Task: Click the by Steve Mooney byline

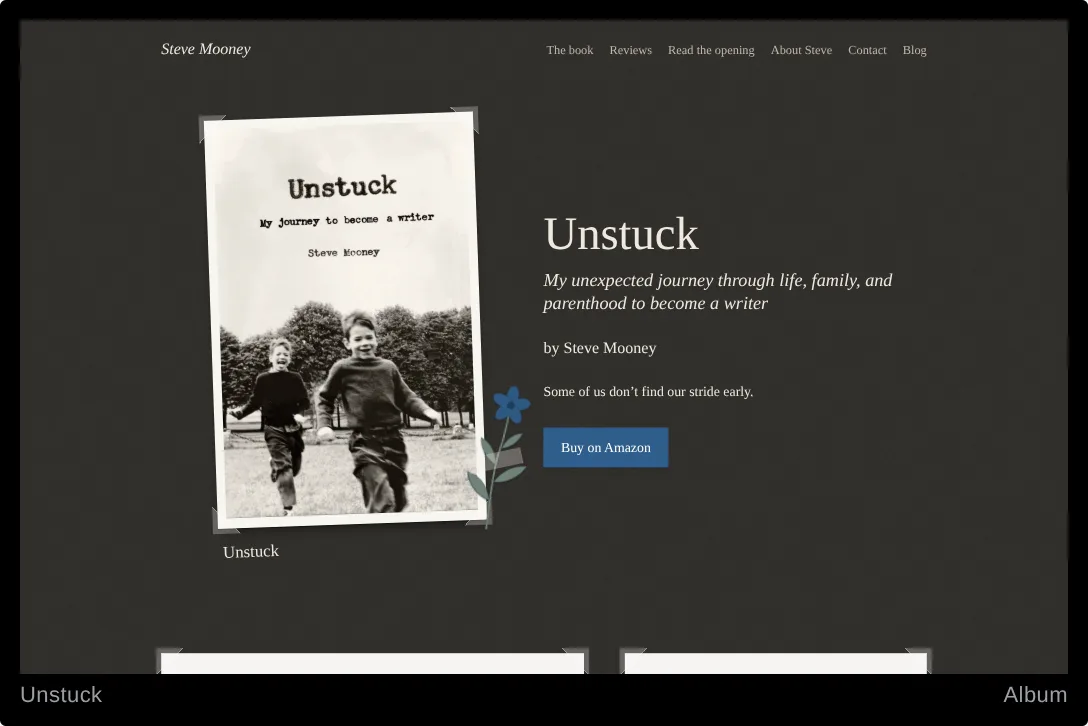Action: pyautogui.click(x=600, y=348)
